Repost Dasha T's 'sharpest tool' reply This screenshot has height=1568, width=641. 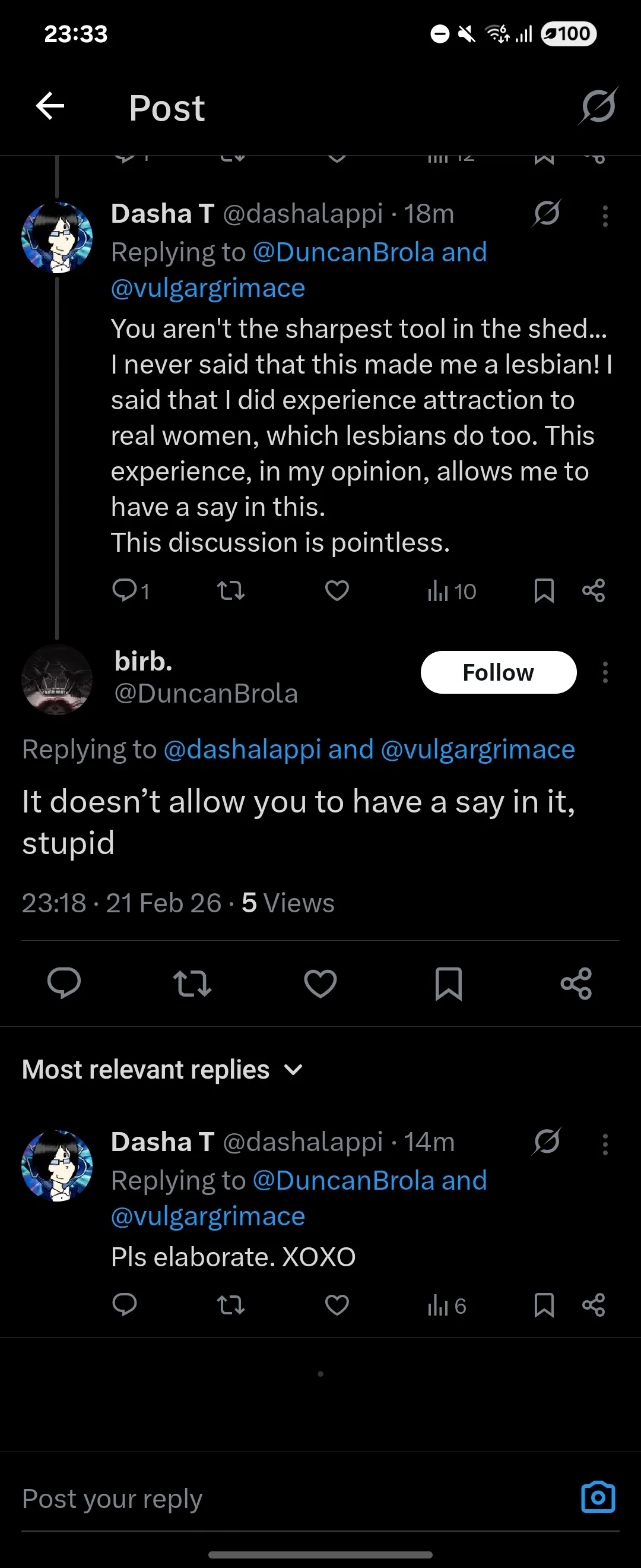click(x=231, y=590)
